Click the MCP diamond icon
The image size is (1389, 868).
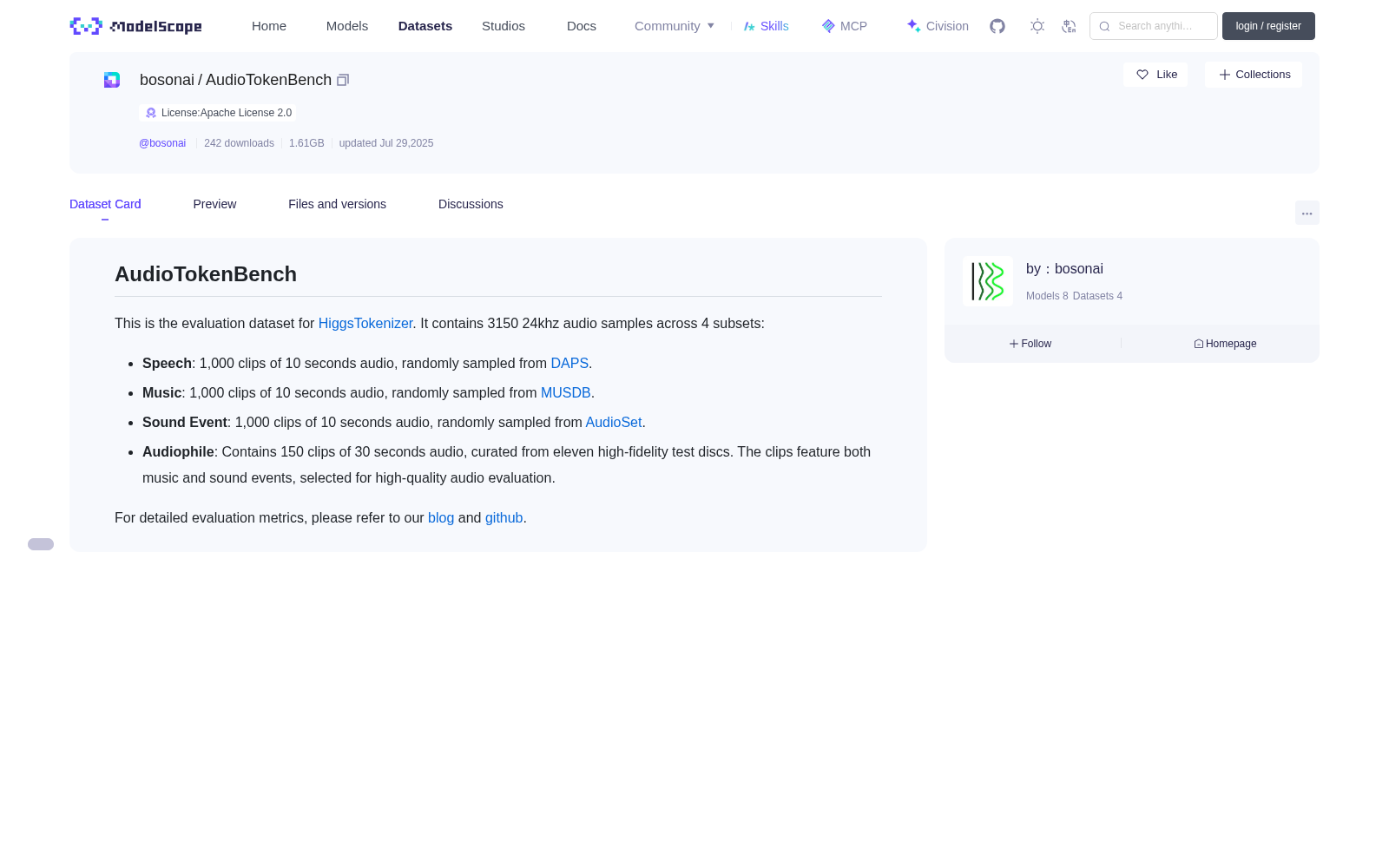pyautogui.click(x=828, y=26)
